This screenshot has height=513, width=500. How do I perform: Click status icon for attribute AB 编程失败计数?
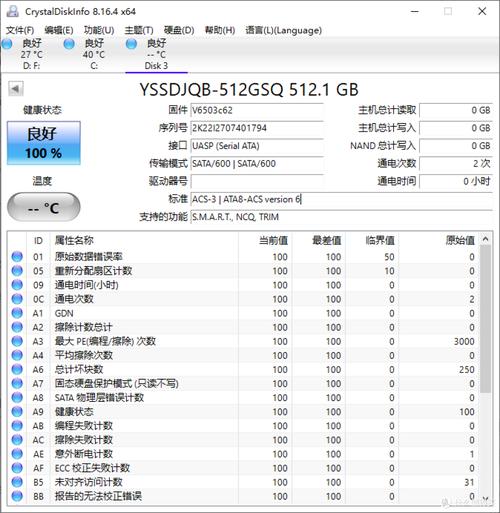tap(17, 426)
